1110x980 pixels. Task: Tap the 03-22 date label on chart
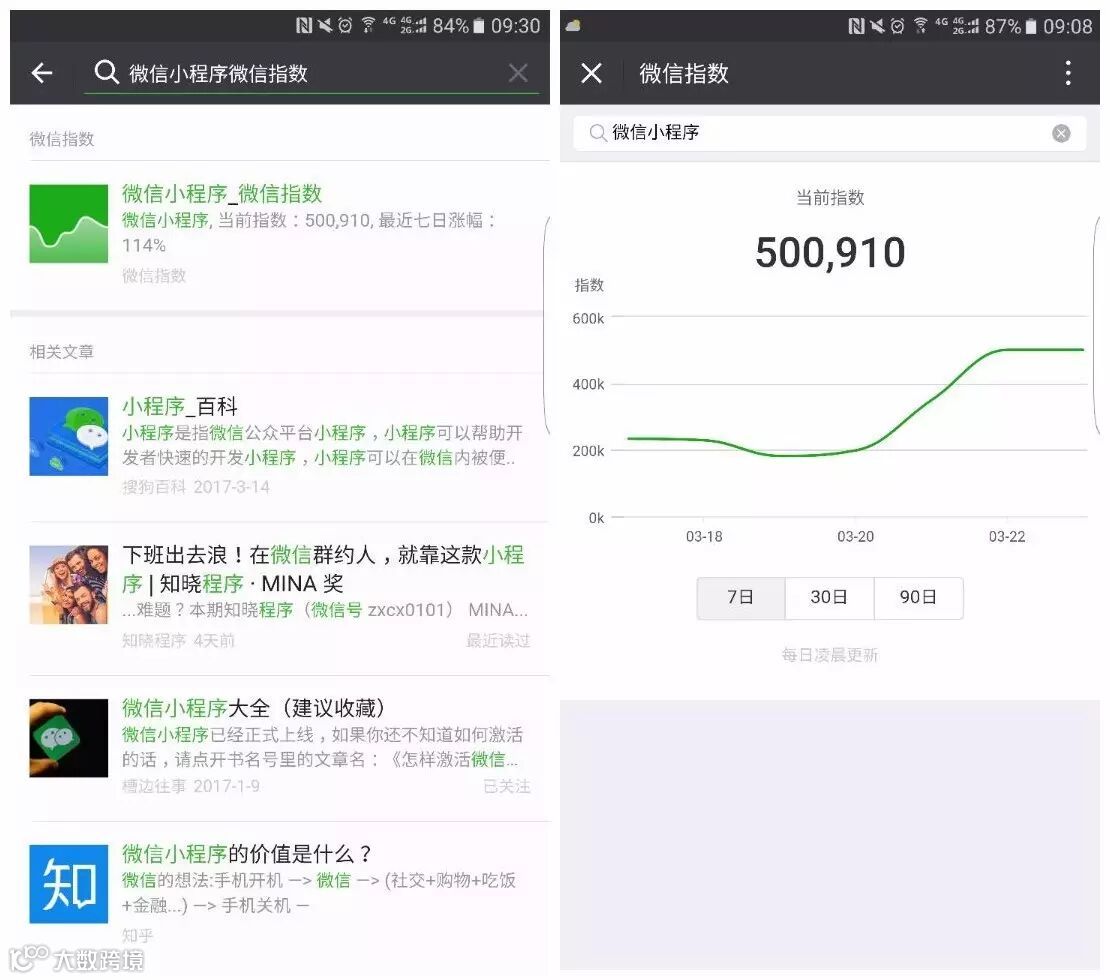click(x=1007, y=537)
